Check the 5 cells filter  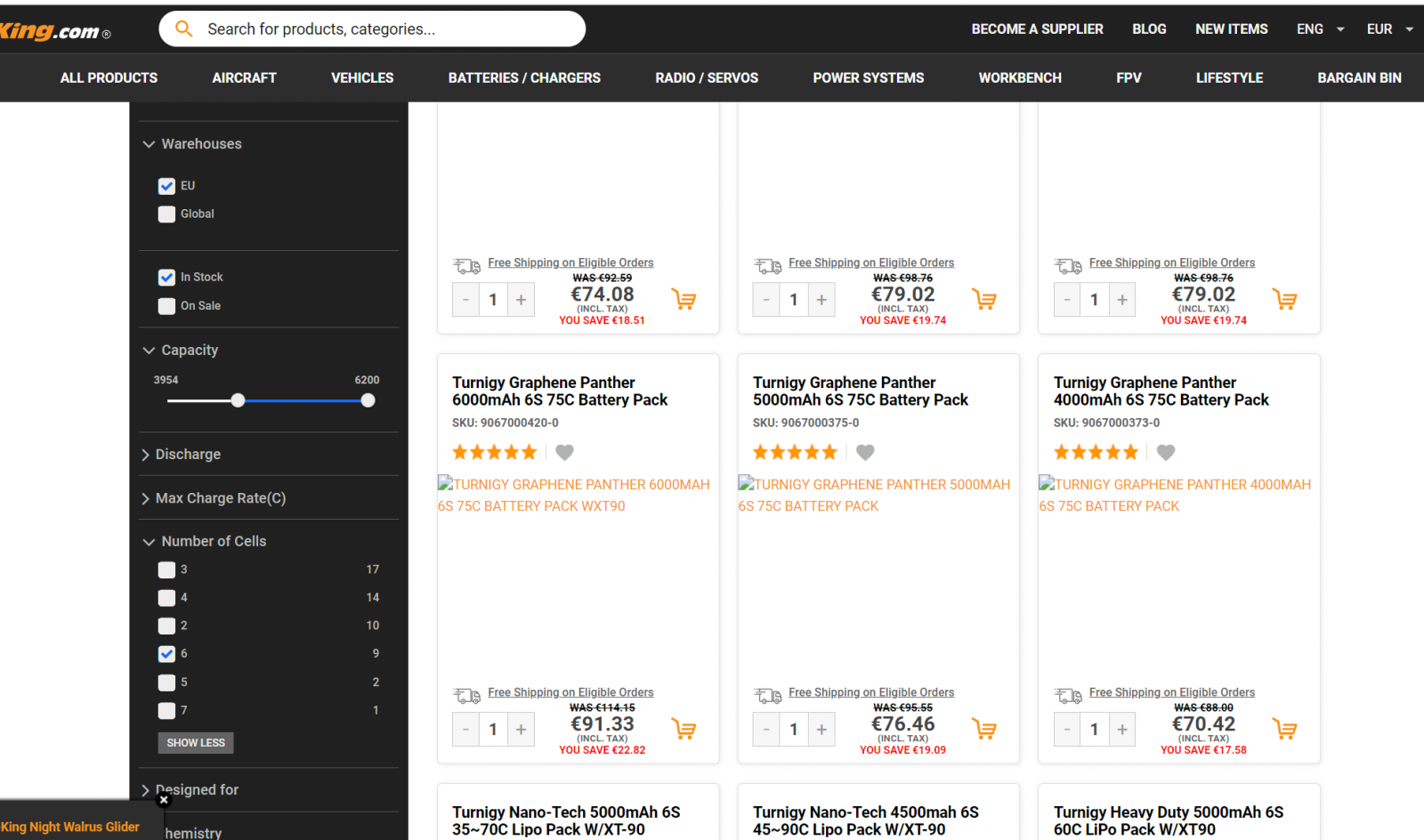(166, 682)
